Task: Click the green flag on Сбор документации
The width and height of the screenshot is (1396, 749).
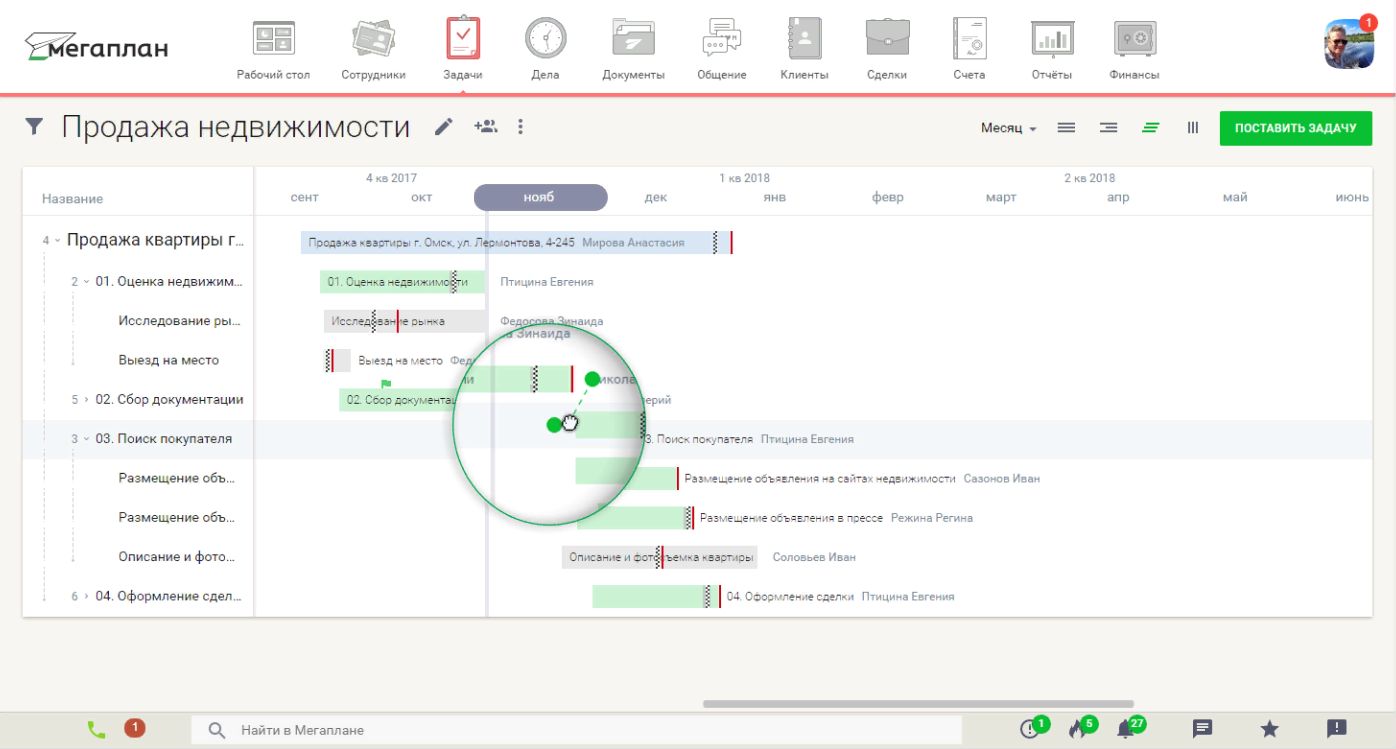Action: [x=386, y=384]
